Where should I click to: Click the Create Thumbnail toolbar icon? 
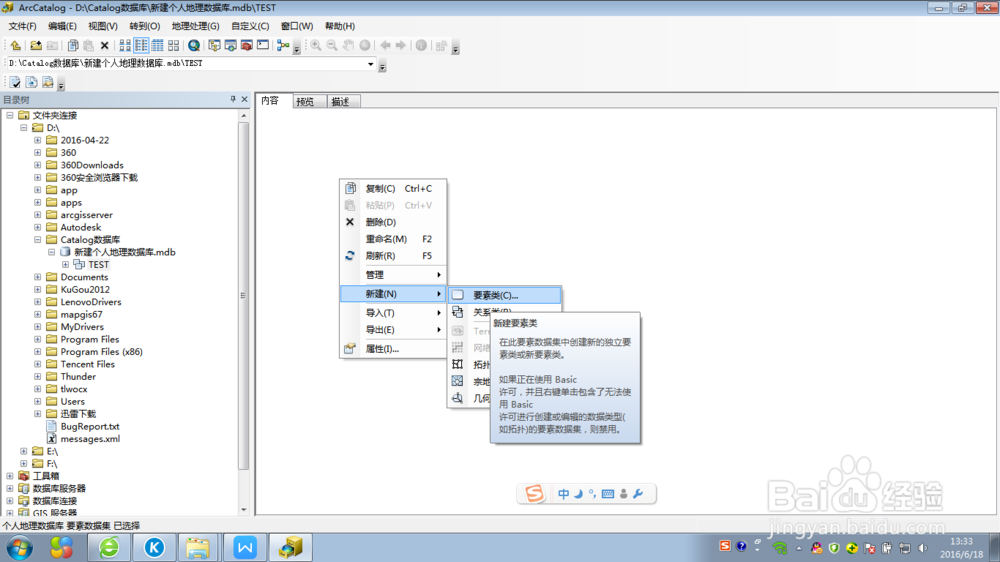(441, 46)
